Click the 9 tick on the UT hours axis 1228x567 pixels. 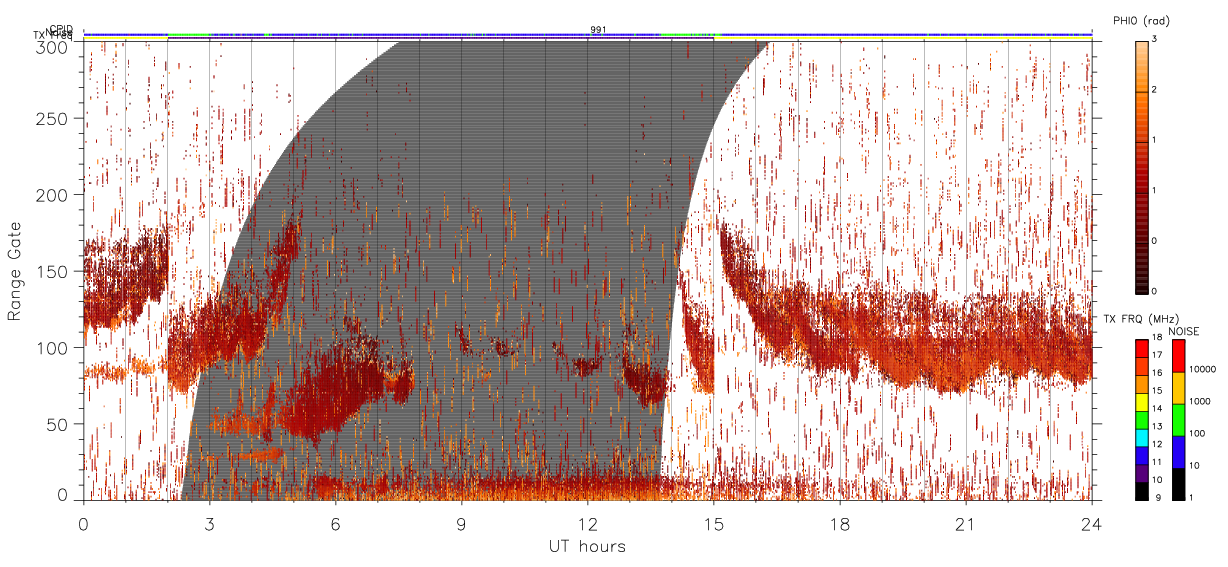tap(461, 523)
